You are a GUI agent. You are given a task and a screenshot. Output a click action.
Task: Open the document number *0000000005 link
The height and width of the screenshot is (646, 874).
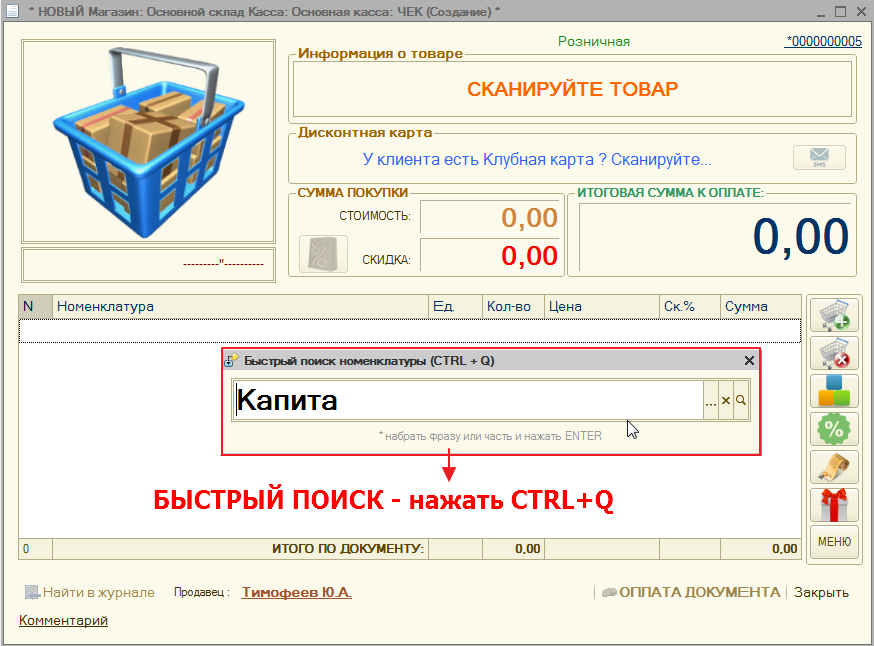pyautogui.click(x=823, y=41)
